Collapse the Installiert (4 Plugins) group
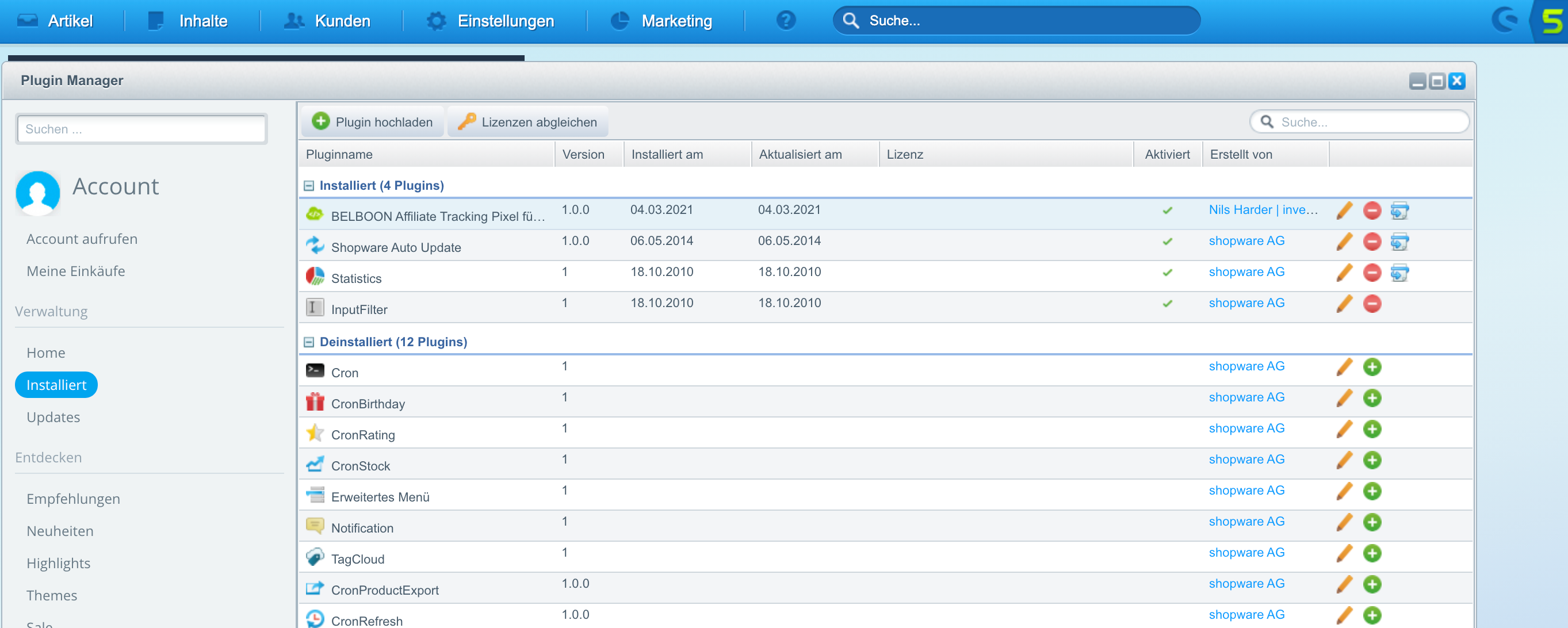 [309, 186]
